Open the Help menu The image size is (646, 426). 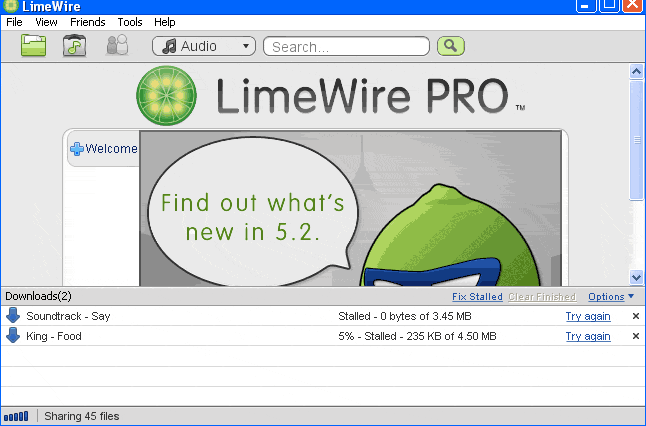pos(165,22)
